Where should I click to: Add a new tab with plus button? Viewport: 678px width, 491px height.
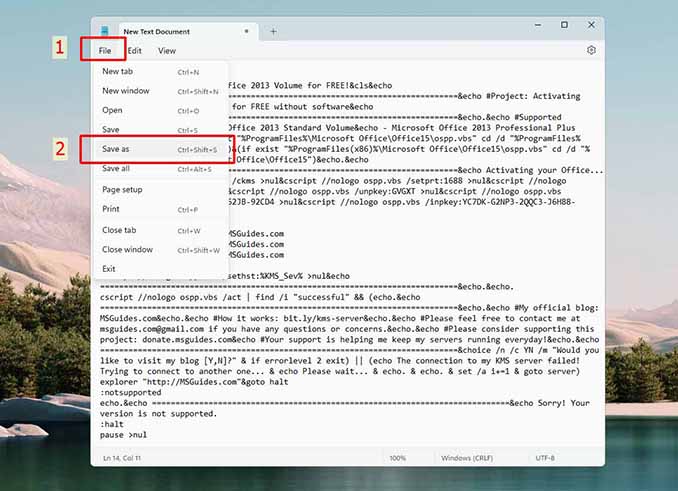[x=273, y=31]
